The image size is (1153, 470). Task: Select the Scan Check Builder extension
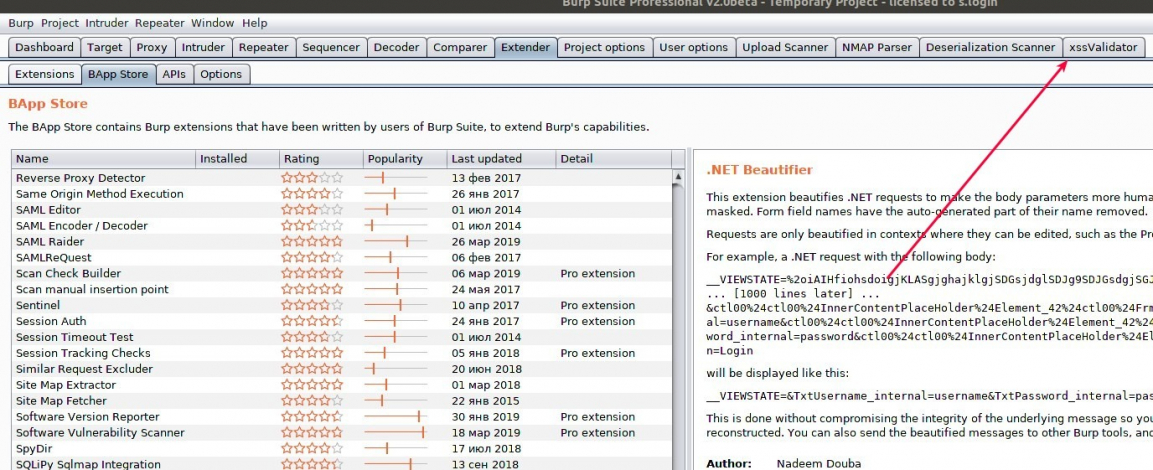(341, 274)
